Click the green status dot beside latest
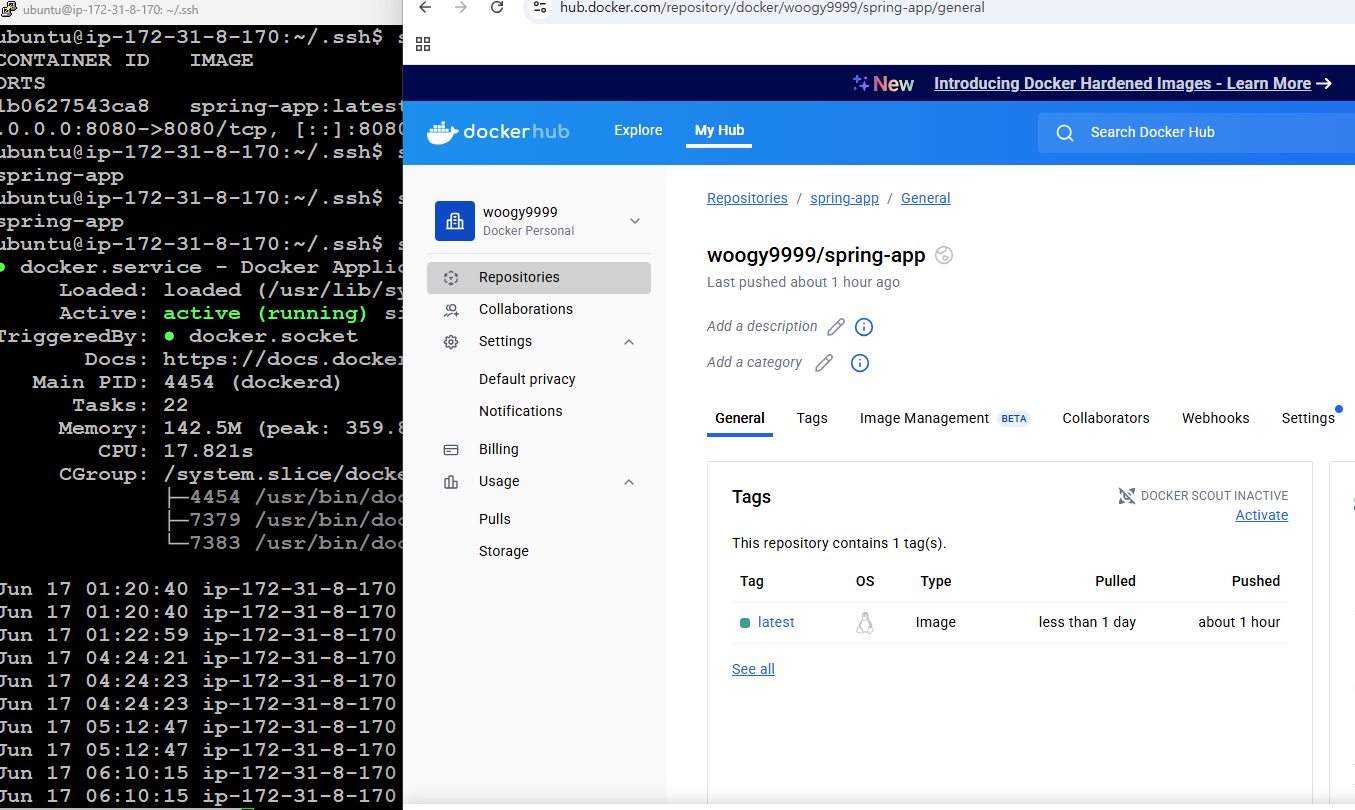 [x=745, y=623]
